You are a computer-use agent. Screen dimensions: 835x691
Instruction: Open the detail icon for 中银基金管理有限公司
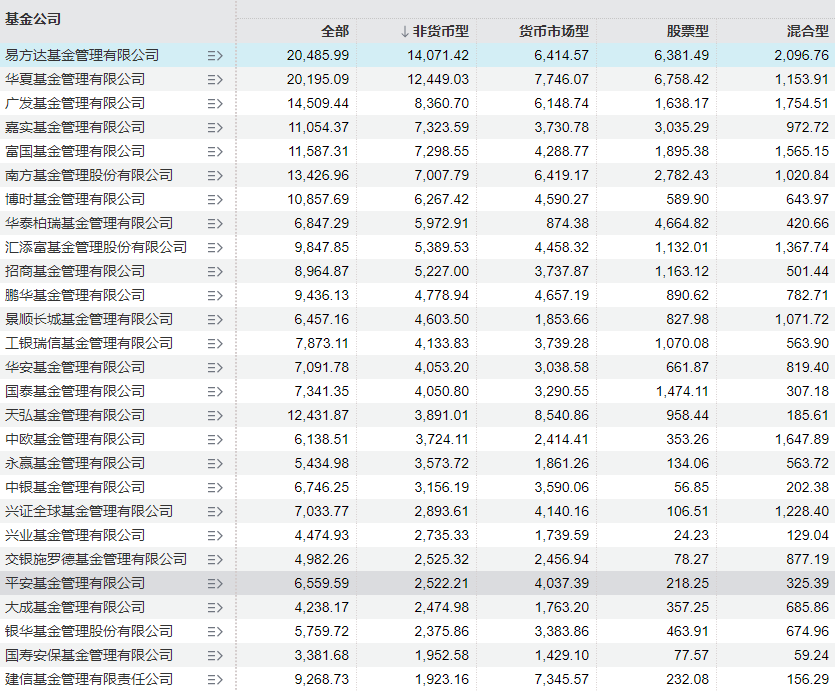click(215, 488)
